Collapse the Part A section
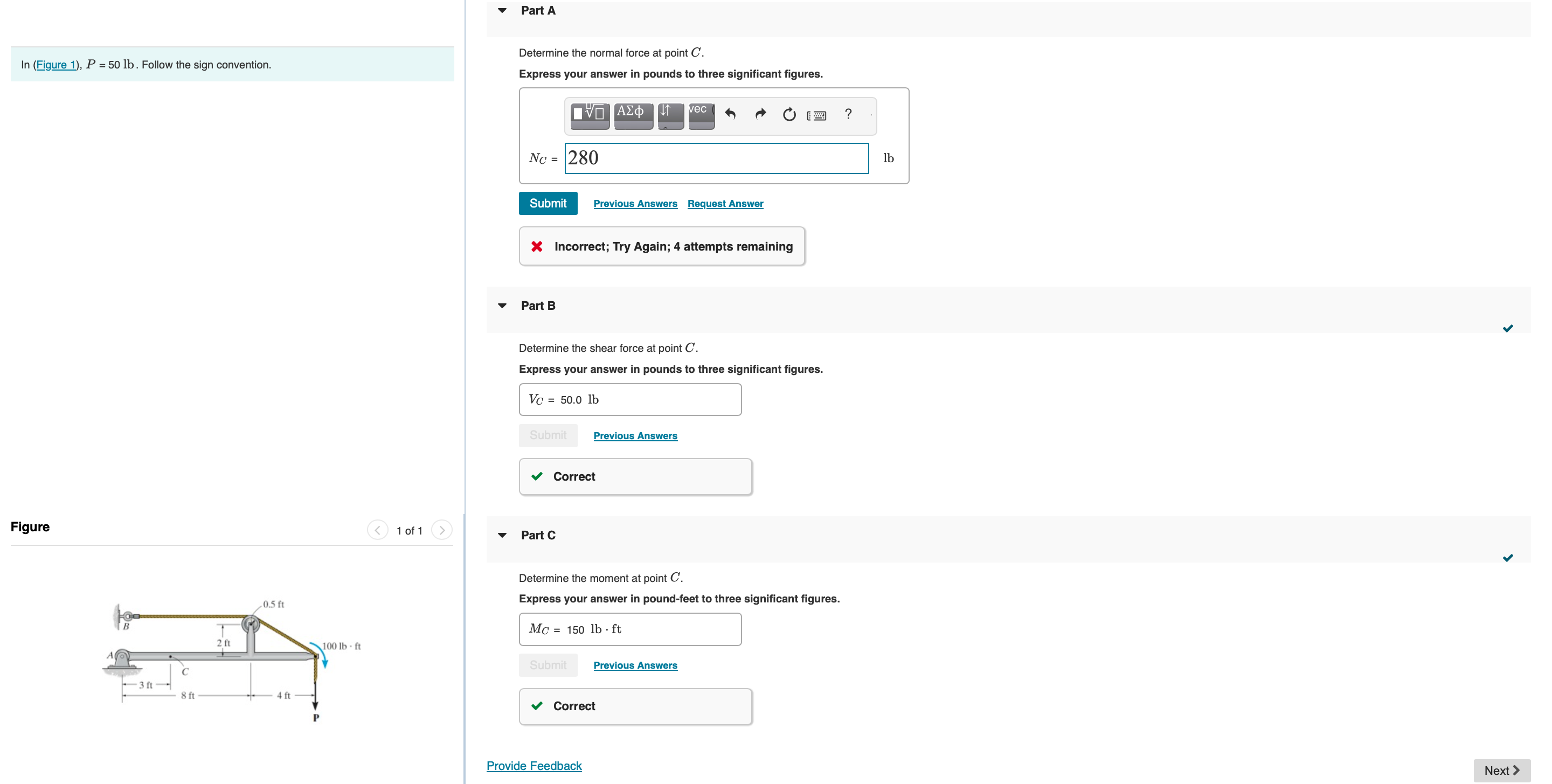The height and width of the screenshot is (784, 1552). pyautogui.click(x=502, y=10)
